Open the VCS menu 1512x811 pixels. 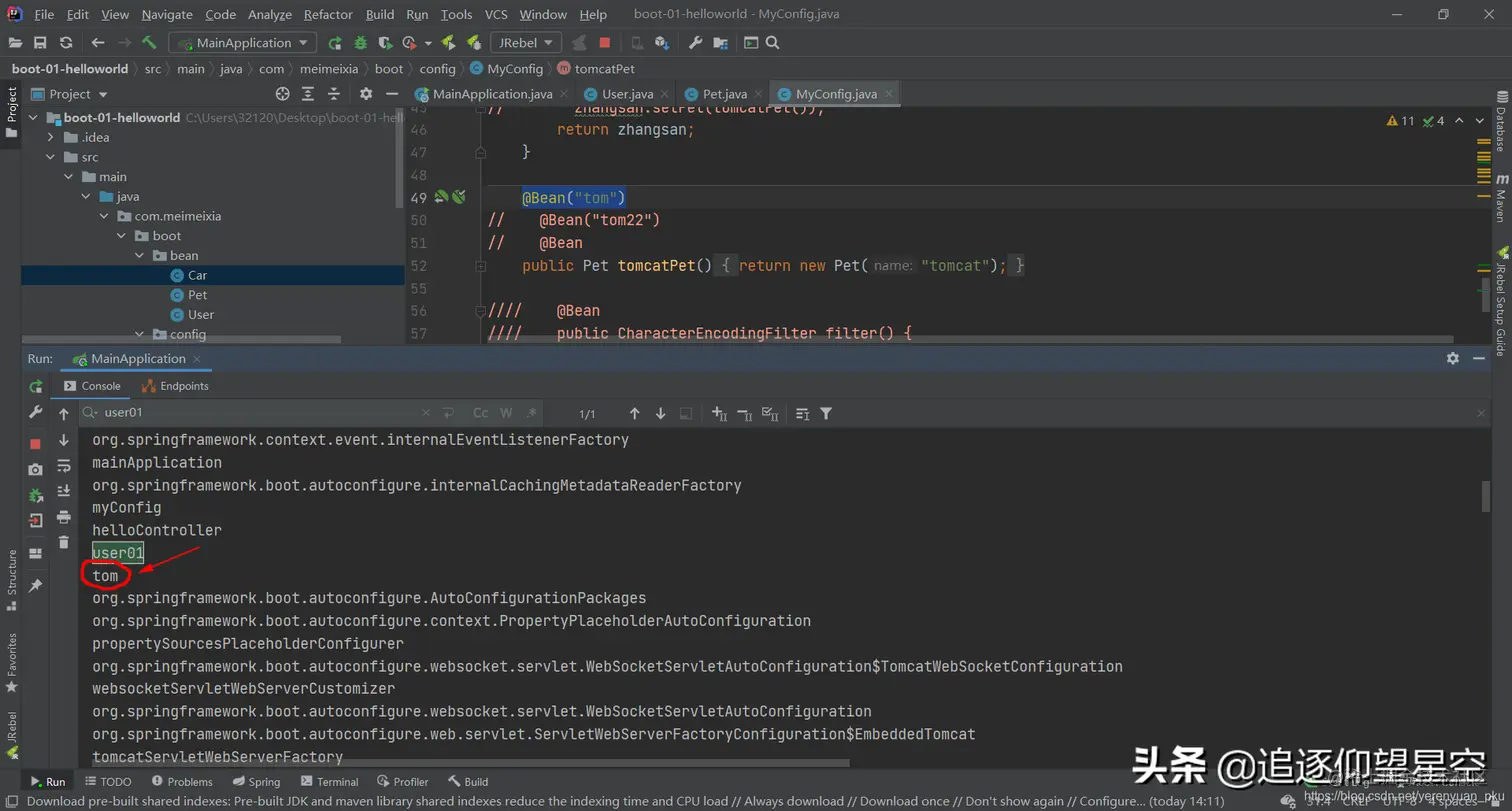pyautogui.click(x=496, y=15)
